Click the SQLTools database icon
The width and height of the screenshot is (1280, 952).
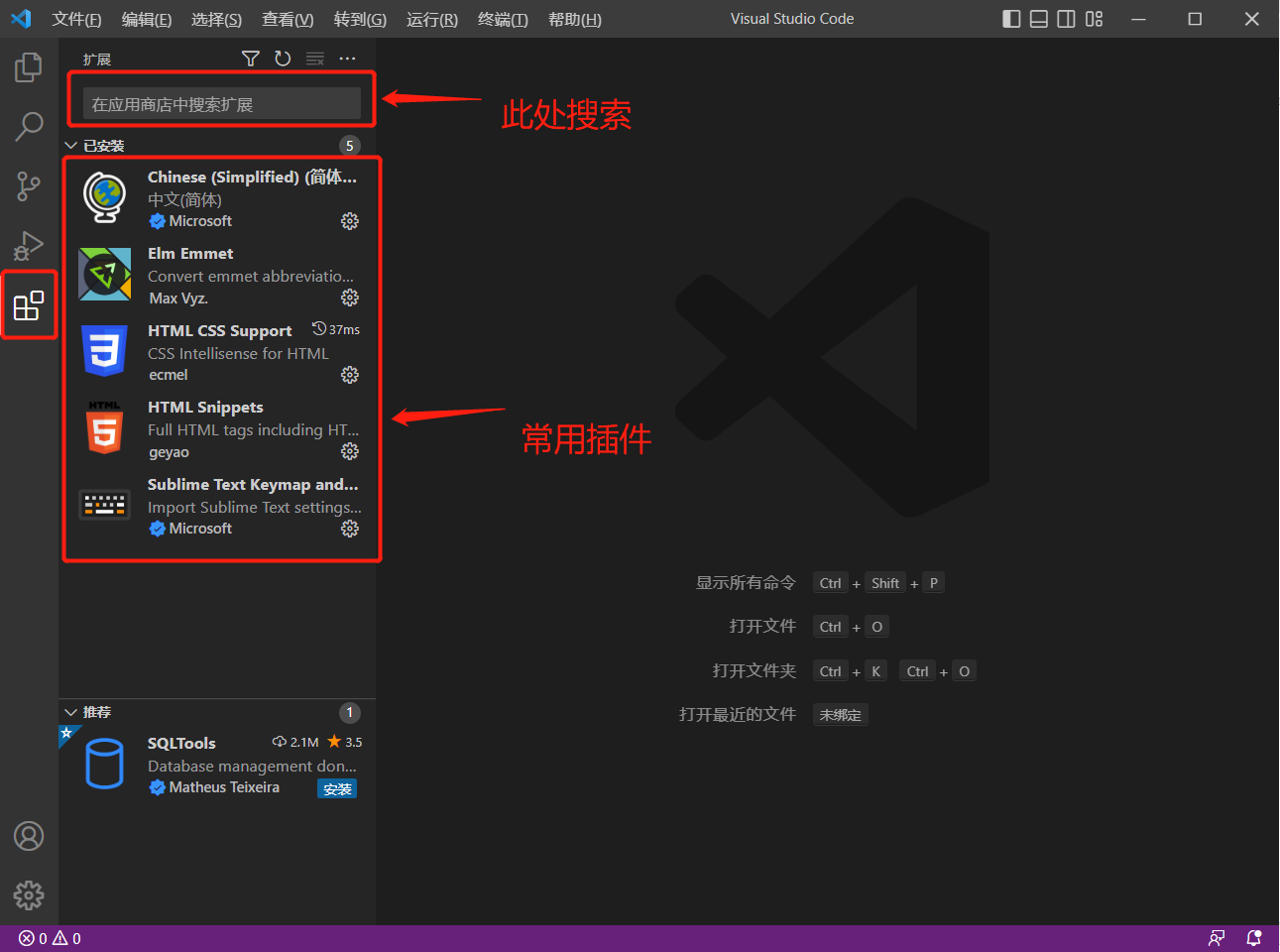(x=104, y=764)
